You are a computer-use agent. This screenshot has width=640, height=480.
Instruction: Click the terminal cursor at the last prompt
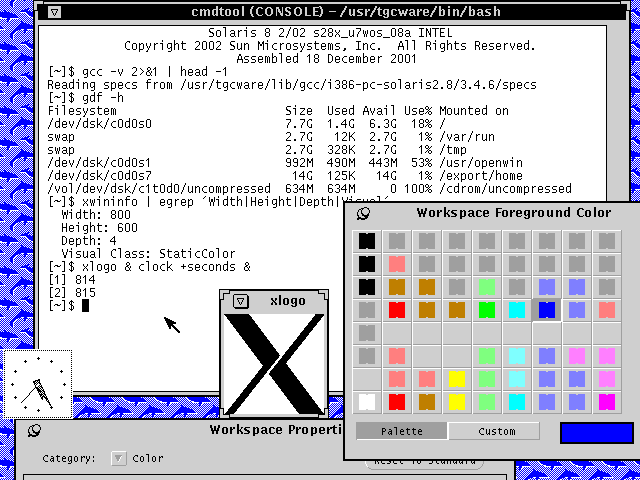(85, 306)
